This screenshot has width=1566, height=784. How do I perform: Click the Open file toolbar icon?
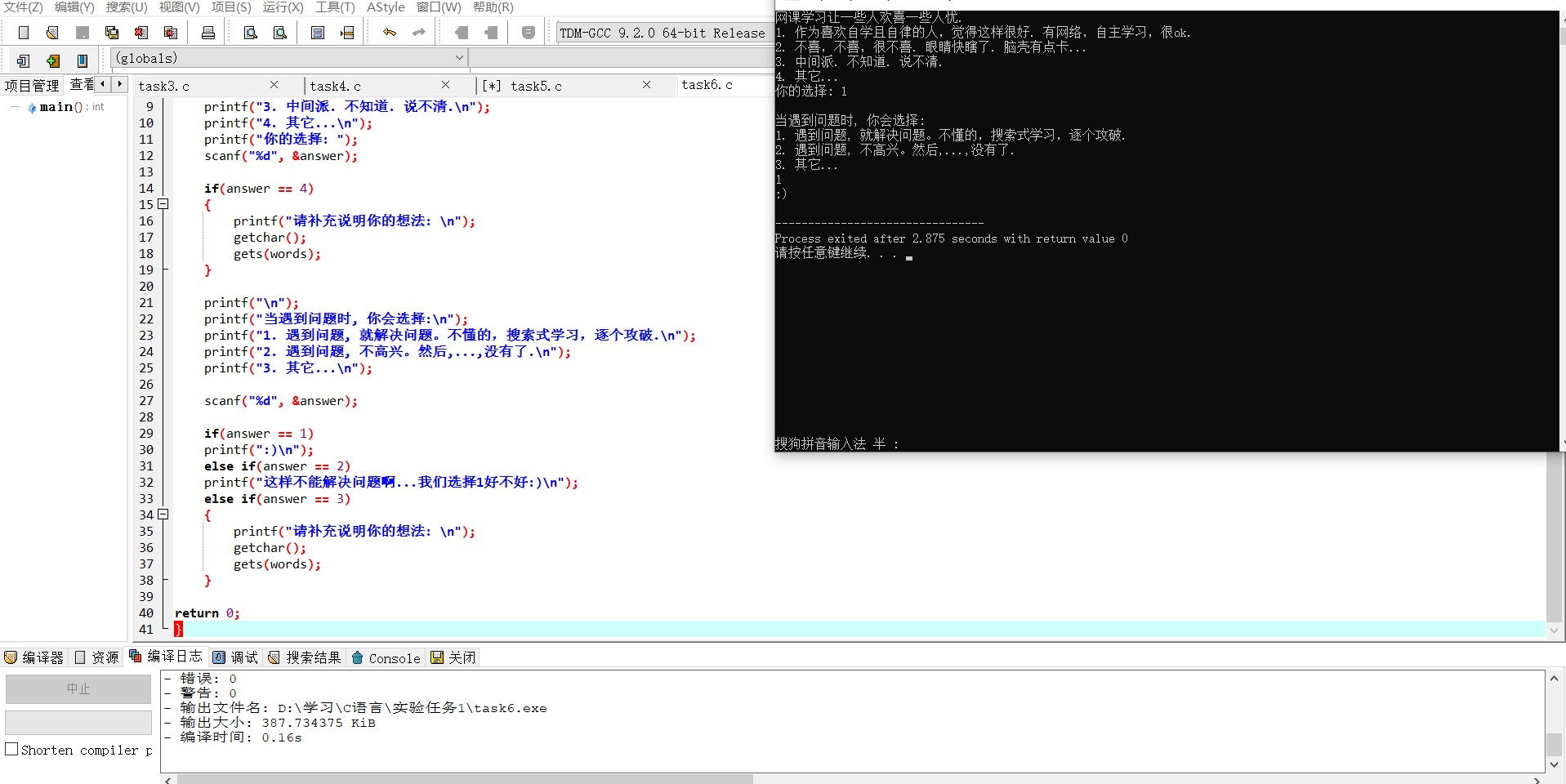click(52, 33)
